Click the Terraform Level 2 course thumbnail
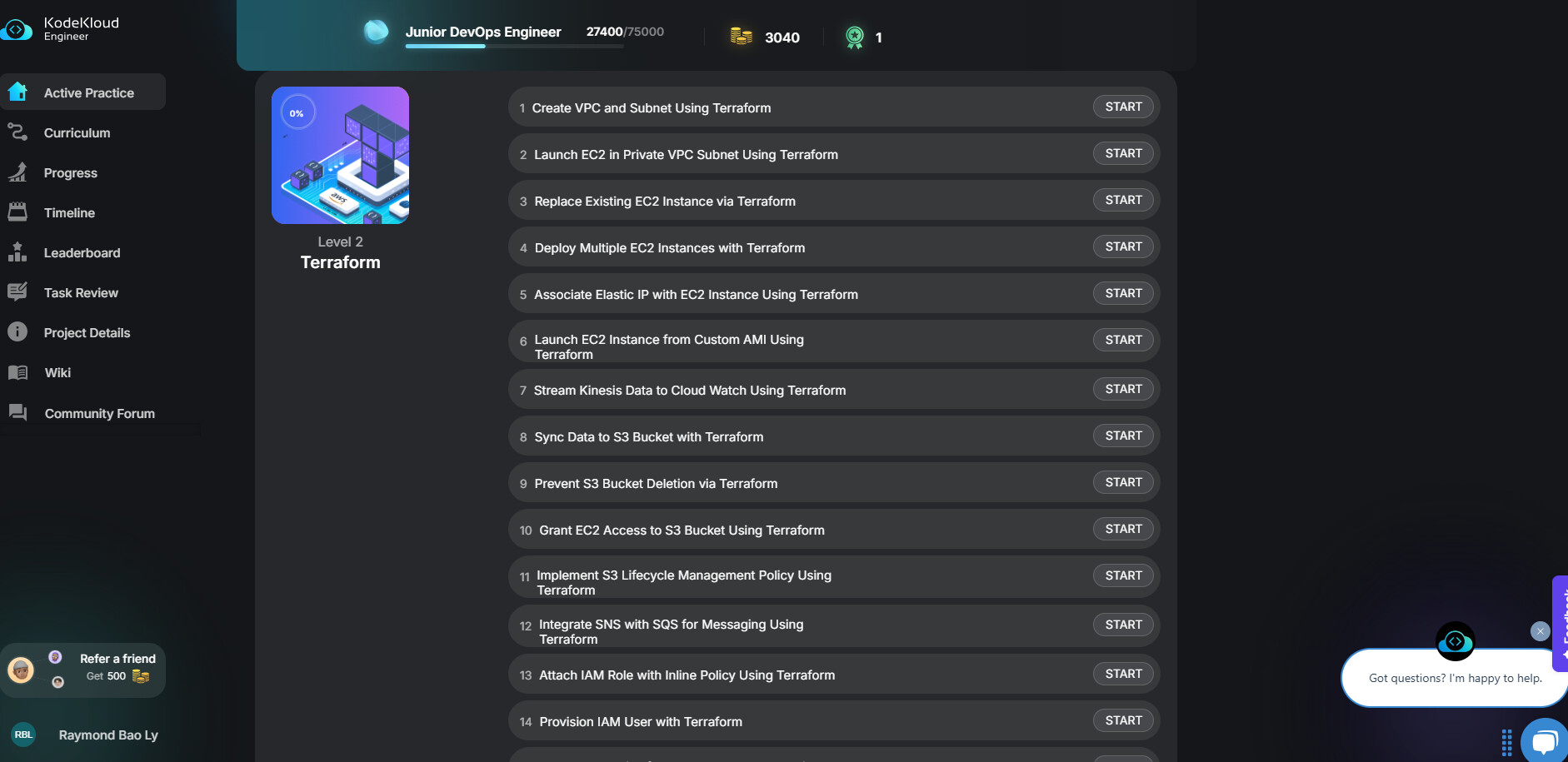 [340, 155]
